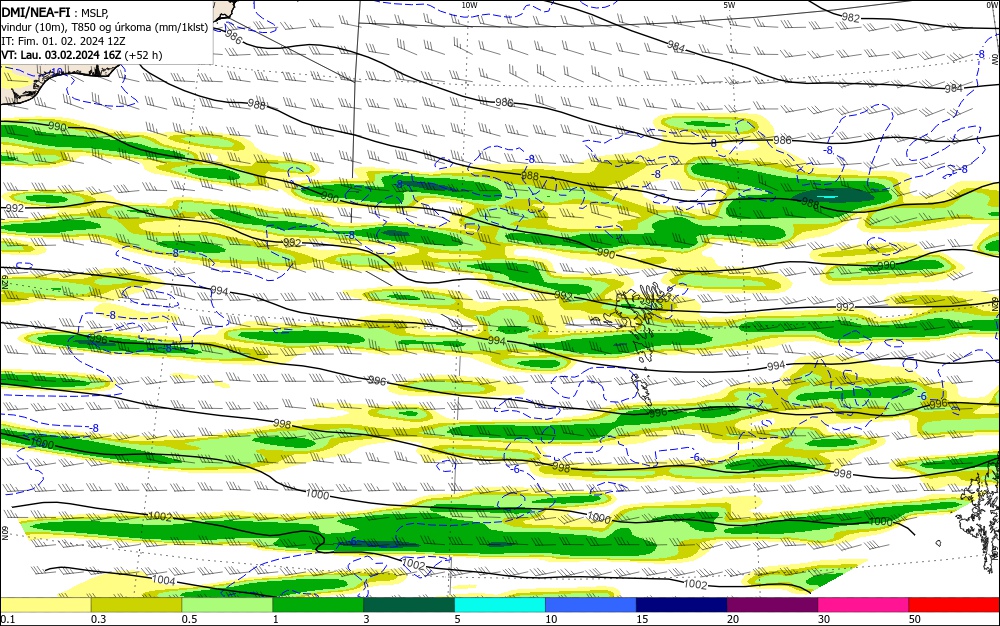Choose the purple 20–30 legend swatch

pos(772,605)
